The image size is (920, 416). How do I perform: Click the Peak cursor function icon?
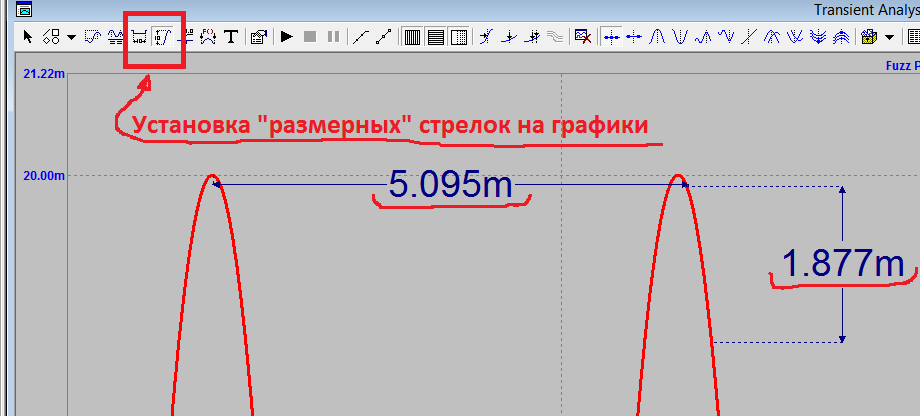(x=657, y=37)
